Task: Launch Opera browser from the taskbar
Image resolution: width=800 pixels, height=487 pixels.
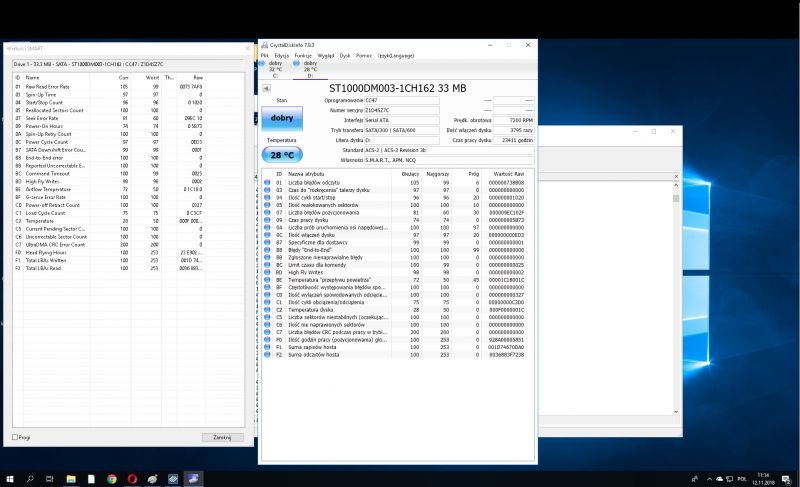Action: (x=132, y=479)
